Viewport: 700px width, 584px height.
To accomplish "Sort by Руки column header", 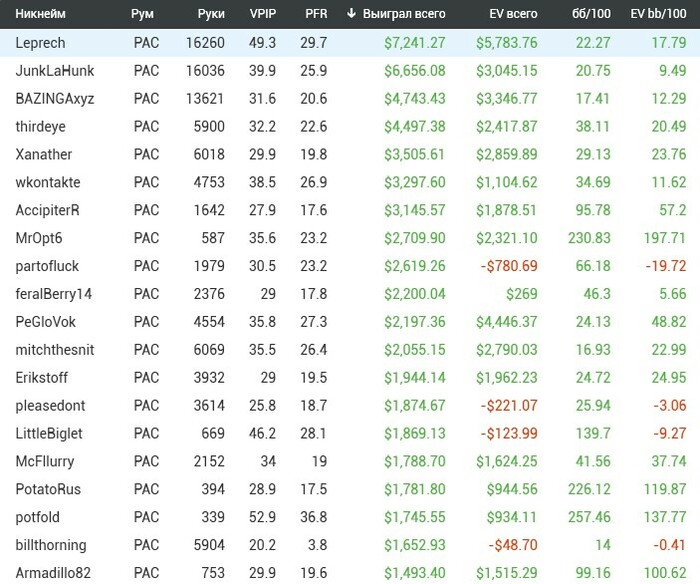I will [210, 14].
